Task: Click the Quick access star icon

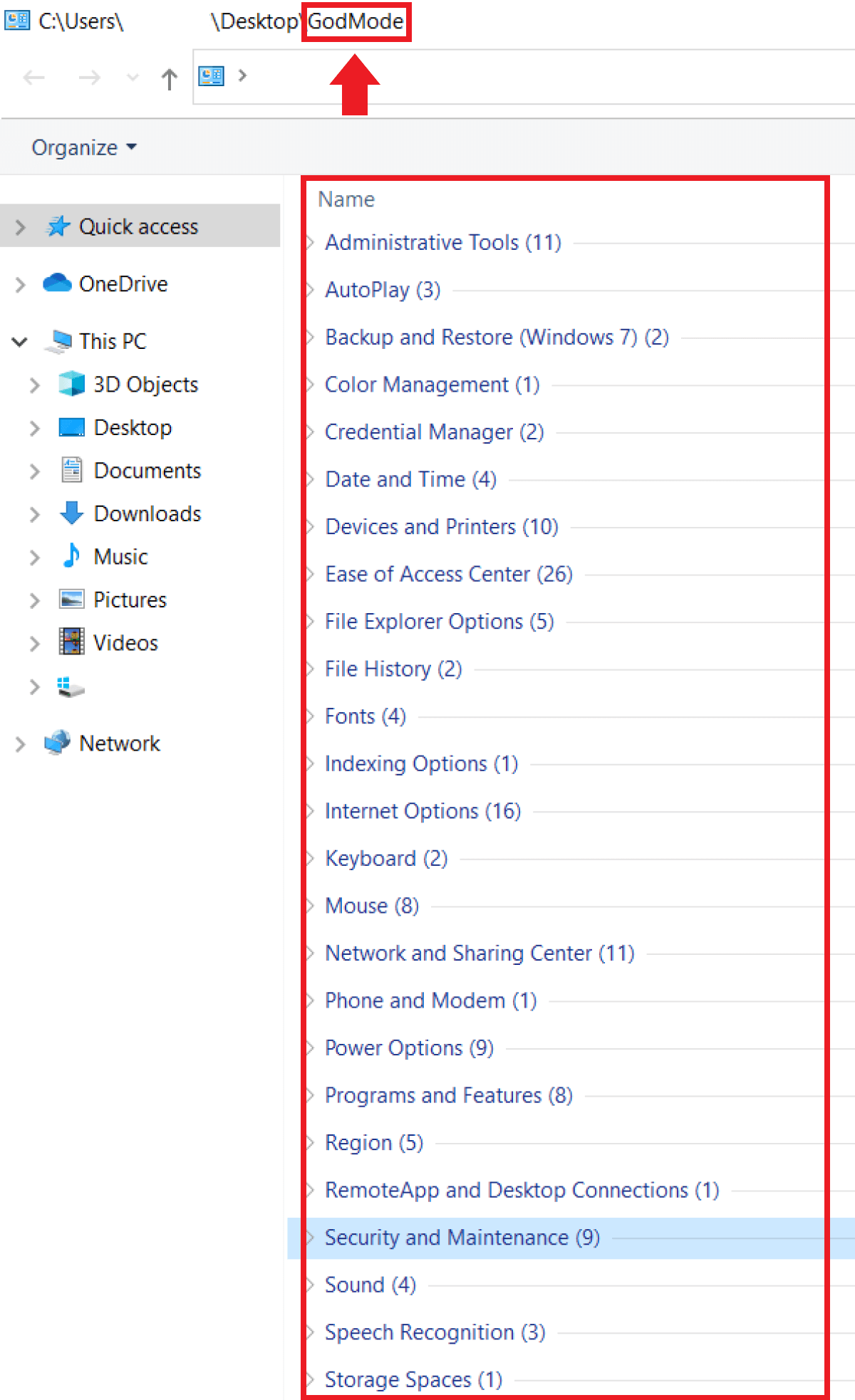Action: point(58,226)
